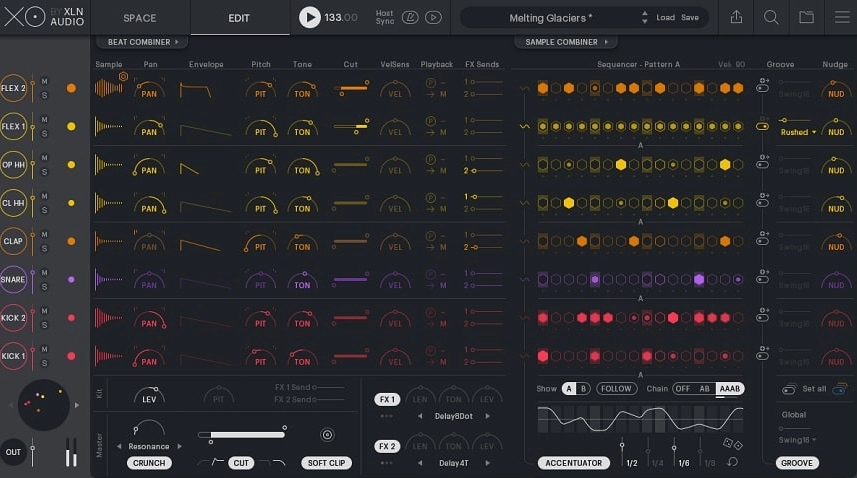
Task: Select the AAAB chain mode
Action: 730,389
